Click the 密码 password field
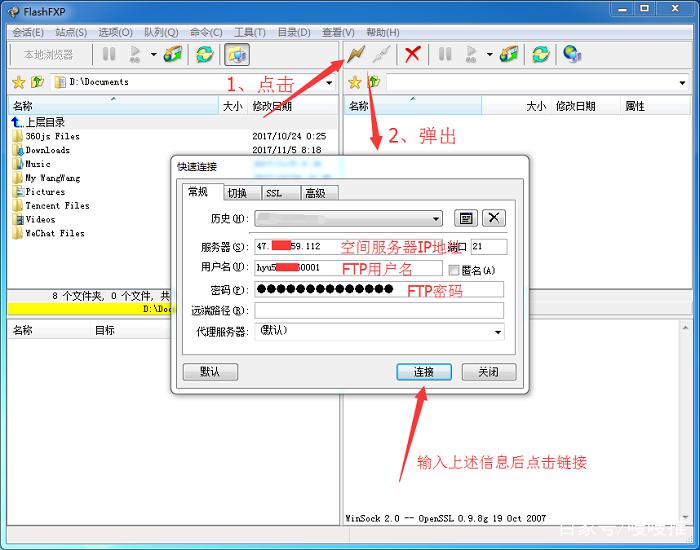This screenshot has height=550, width=700. tap(379, 289)
